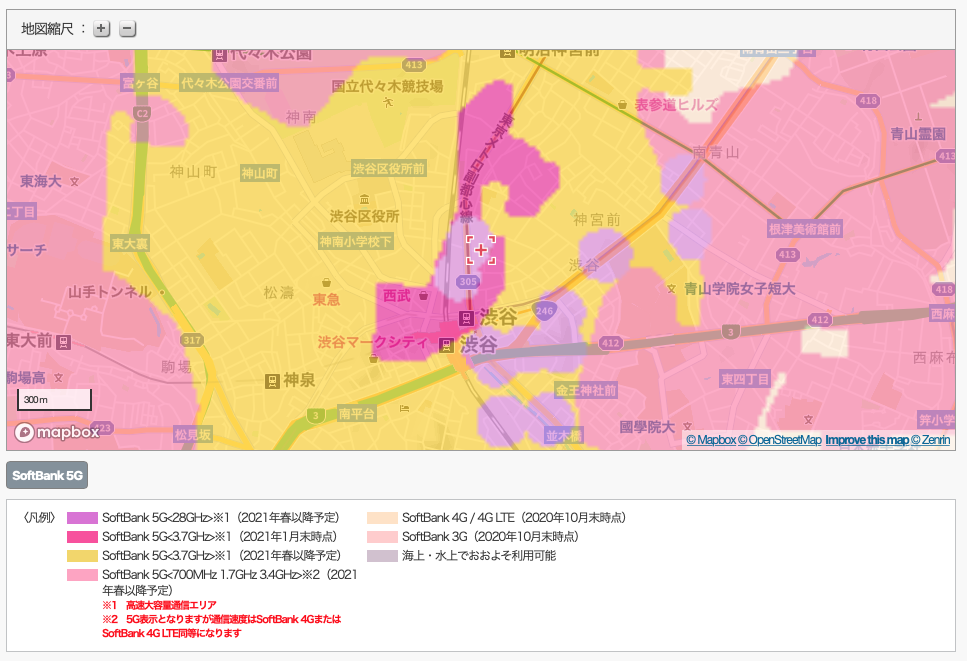
Task: Click the SoftBank 4G / 4G LTE legend swatch
Action: (x=382, y=518)
